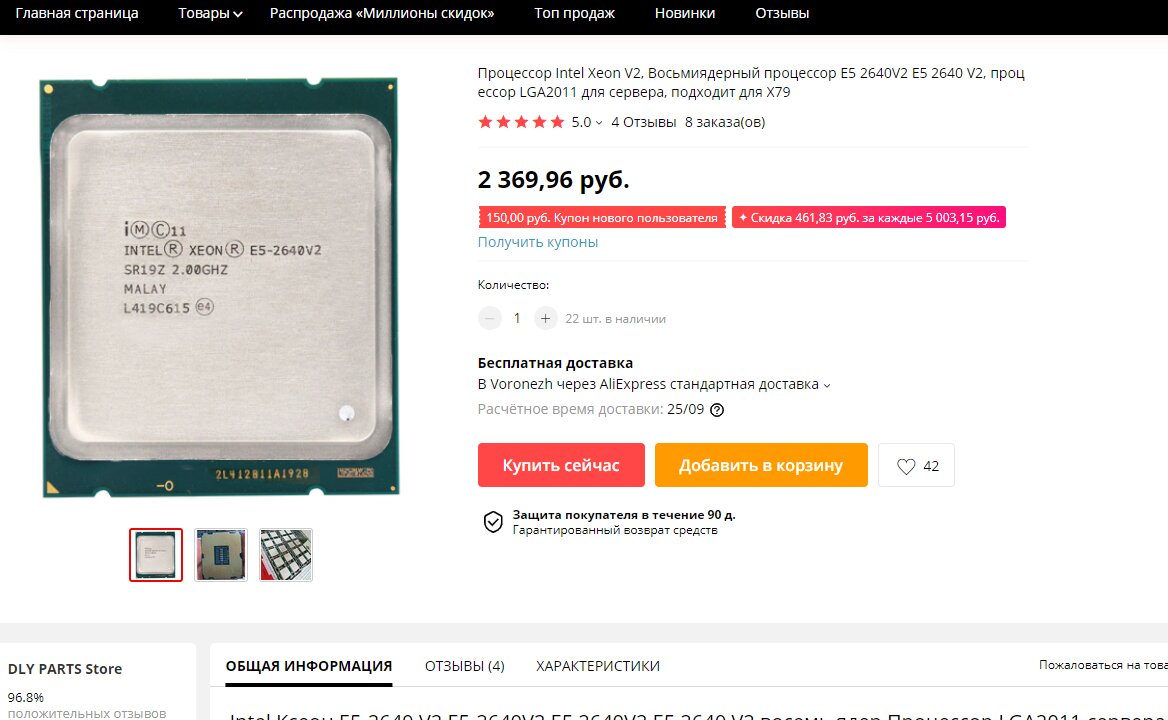Expand the delivery method dropdown
Viewport: 1168px width, 720px height.
click(x=827, y=385)
